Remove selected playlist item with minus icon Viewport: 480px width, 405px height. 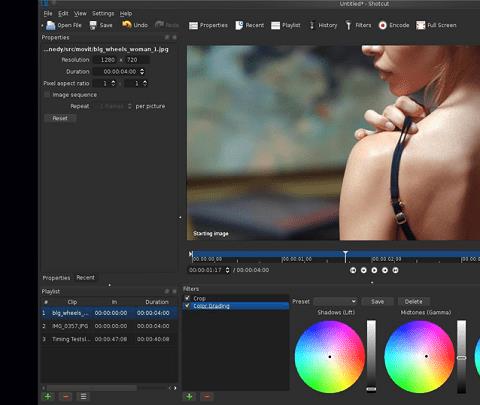tap(66, 396)
